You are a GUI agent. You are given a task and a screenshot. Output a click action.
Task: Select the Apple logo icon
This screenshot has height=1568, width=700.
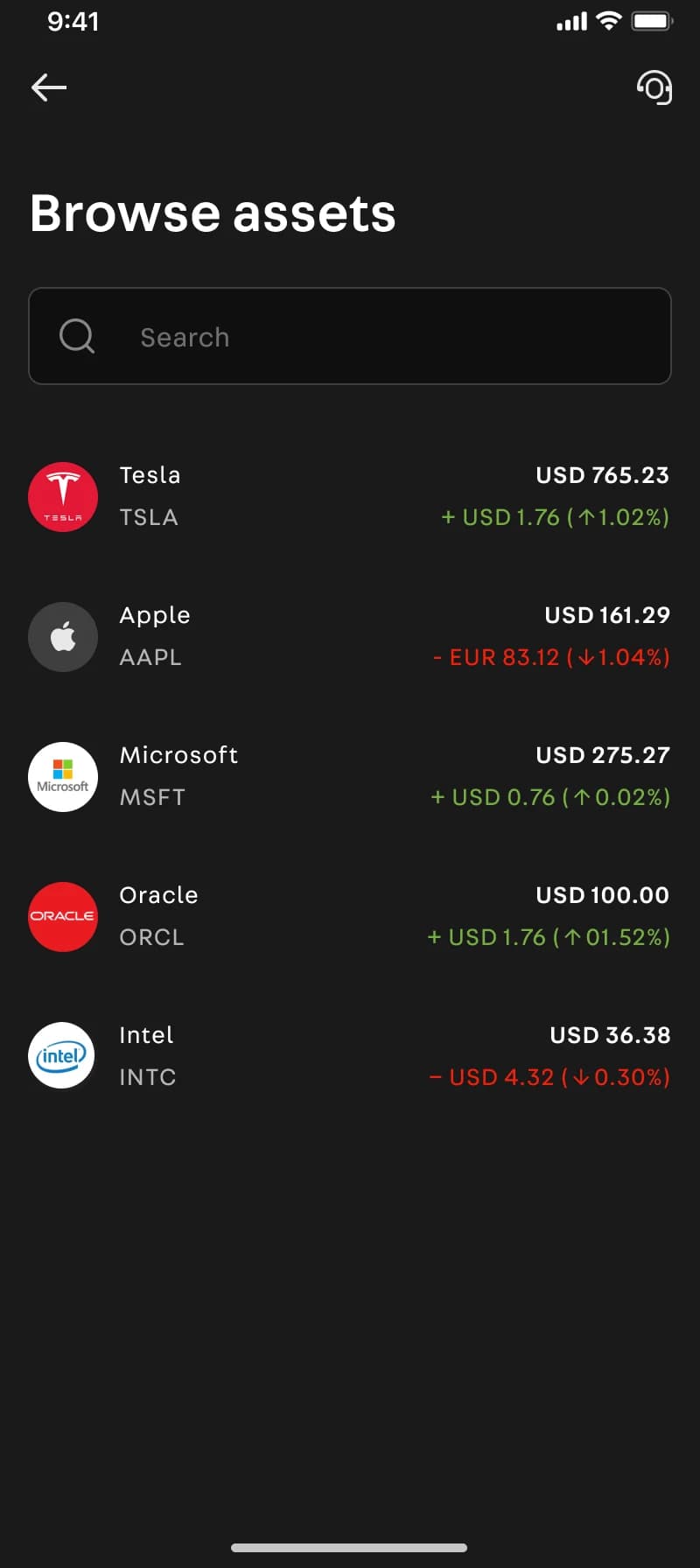point(63,637)
